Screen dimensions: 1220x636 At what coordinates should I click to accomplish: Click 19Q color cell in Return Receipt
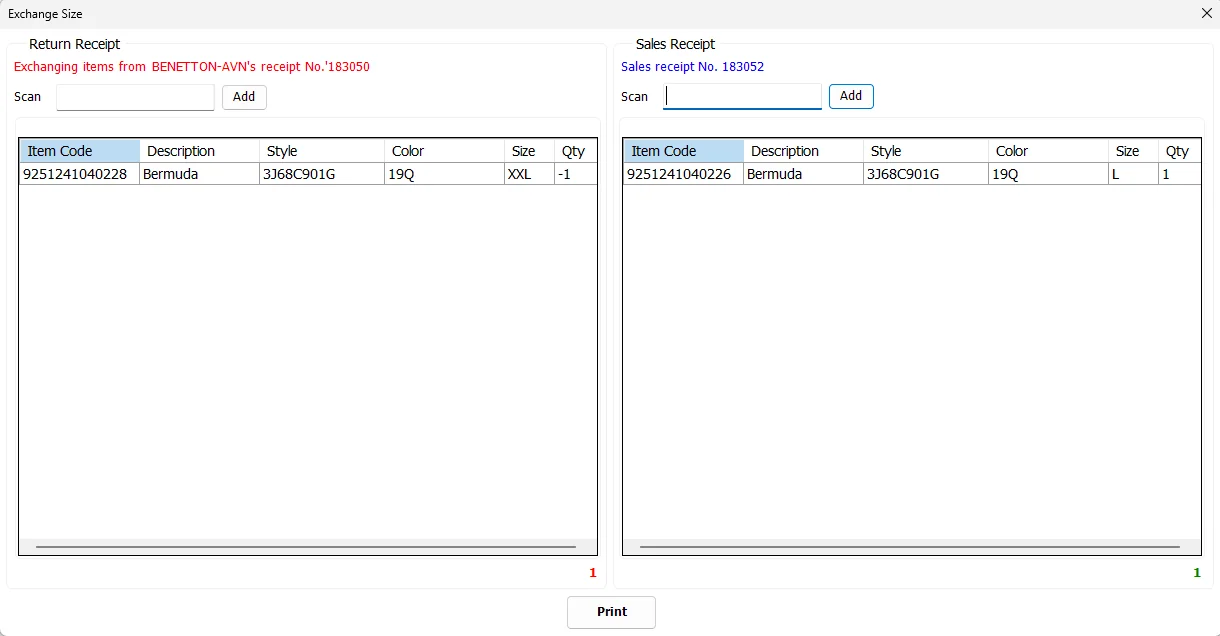click(444, 174)
